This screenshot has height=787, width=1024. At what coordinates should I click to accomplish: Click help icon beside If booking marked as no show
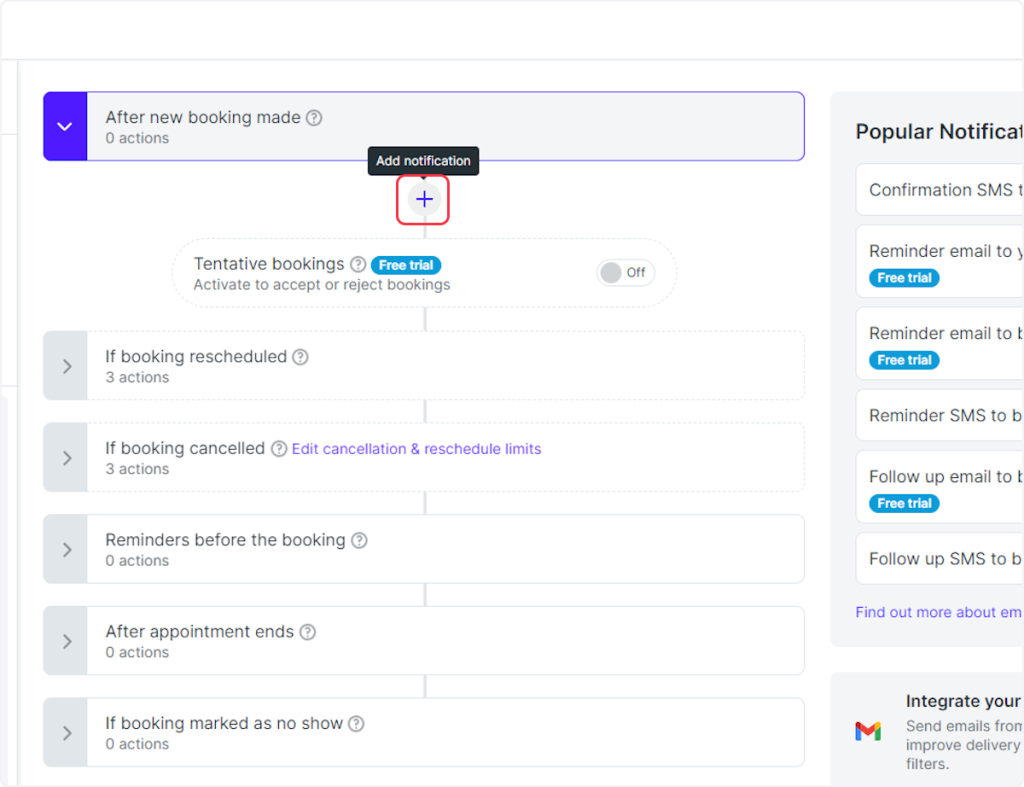pyautogui.click(x=356, y=723)
